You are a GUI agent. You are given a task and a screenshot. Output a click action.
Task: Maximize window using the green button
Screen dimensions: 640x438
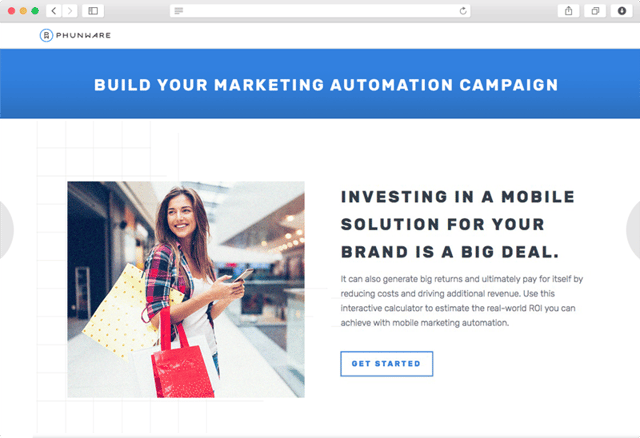35,11
